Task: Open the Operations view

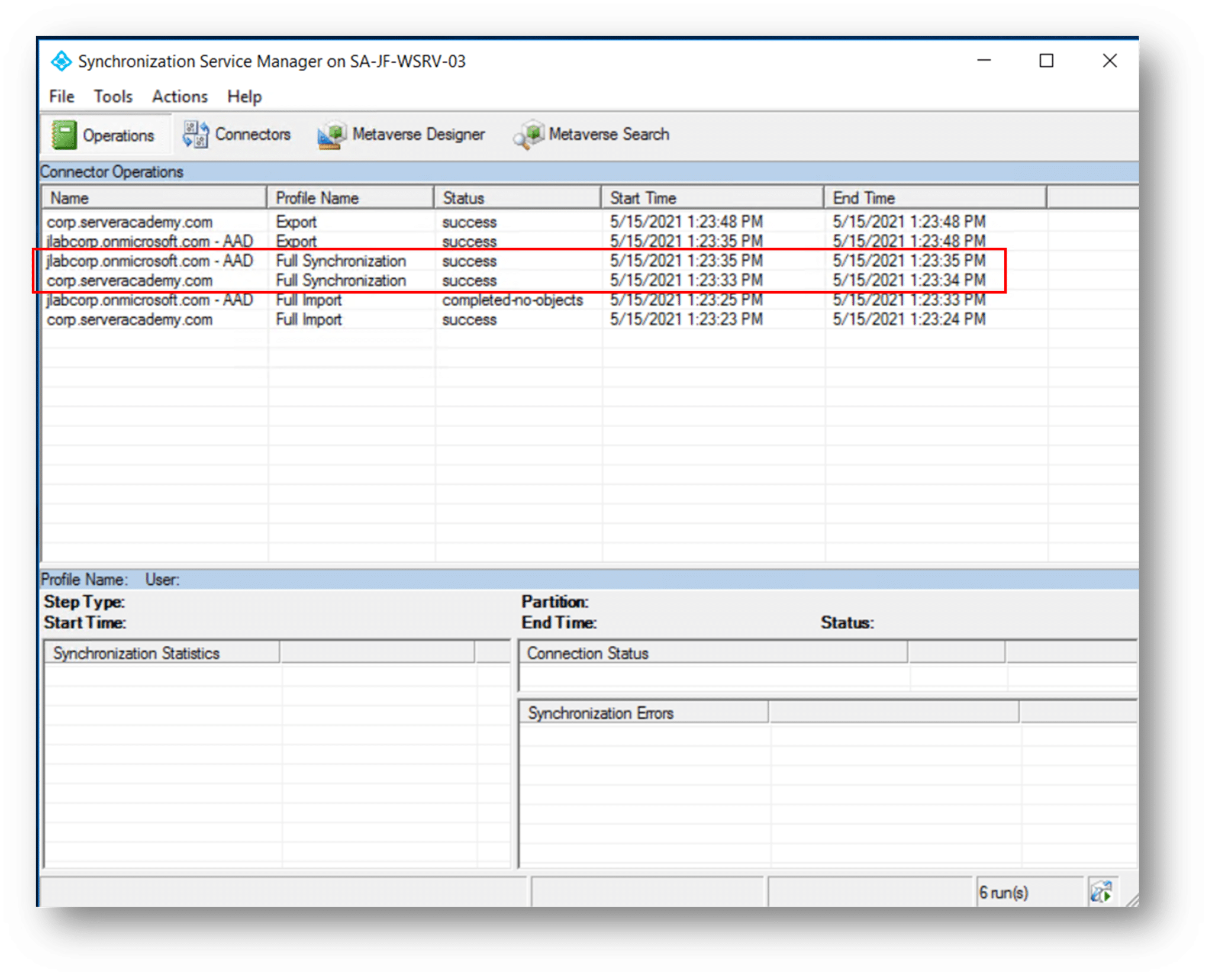Action: [107, 134]
